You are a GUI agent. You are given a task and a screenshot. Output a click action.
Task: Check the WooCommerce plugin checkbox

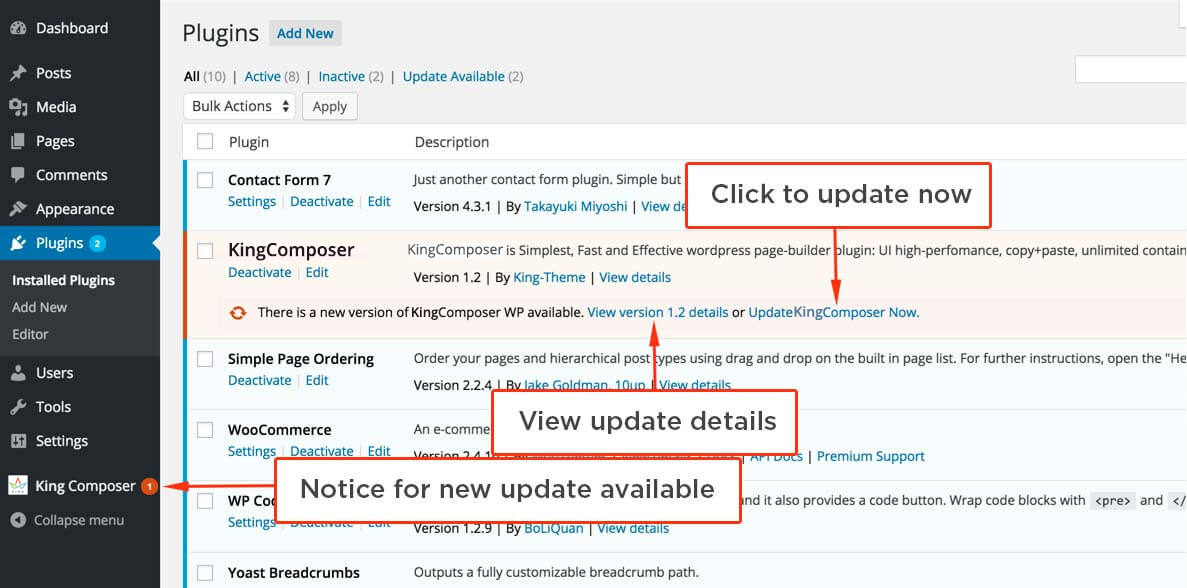[205, 430]
